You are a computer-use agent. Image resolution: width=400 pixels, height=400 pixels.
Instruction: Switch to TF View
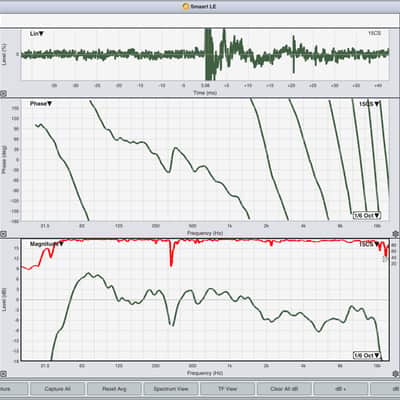(x=227, y=389)
